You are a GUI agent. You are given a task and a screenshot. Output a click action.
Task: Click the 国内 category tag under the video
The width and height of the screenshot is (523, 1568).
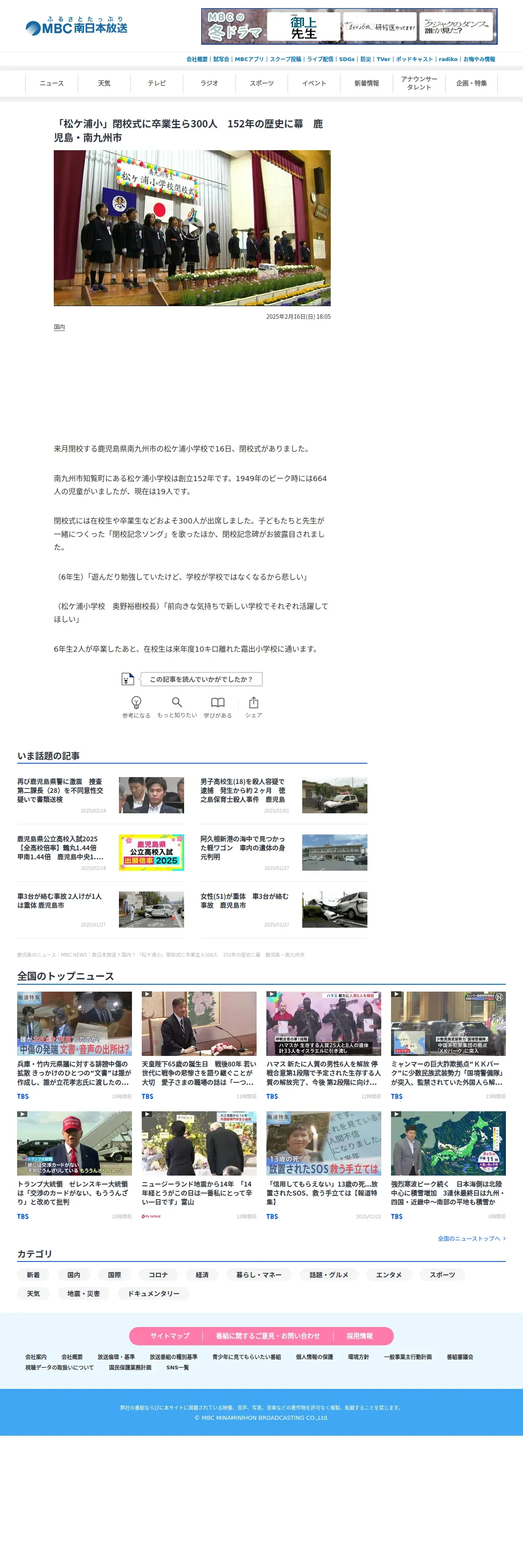pos(59,327)
